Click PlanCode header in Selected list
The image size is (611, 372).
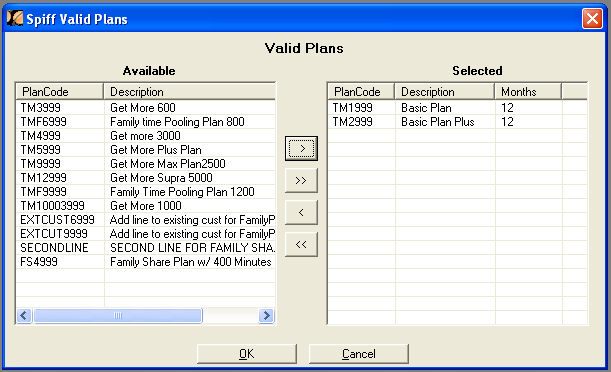click(361, 92)
